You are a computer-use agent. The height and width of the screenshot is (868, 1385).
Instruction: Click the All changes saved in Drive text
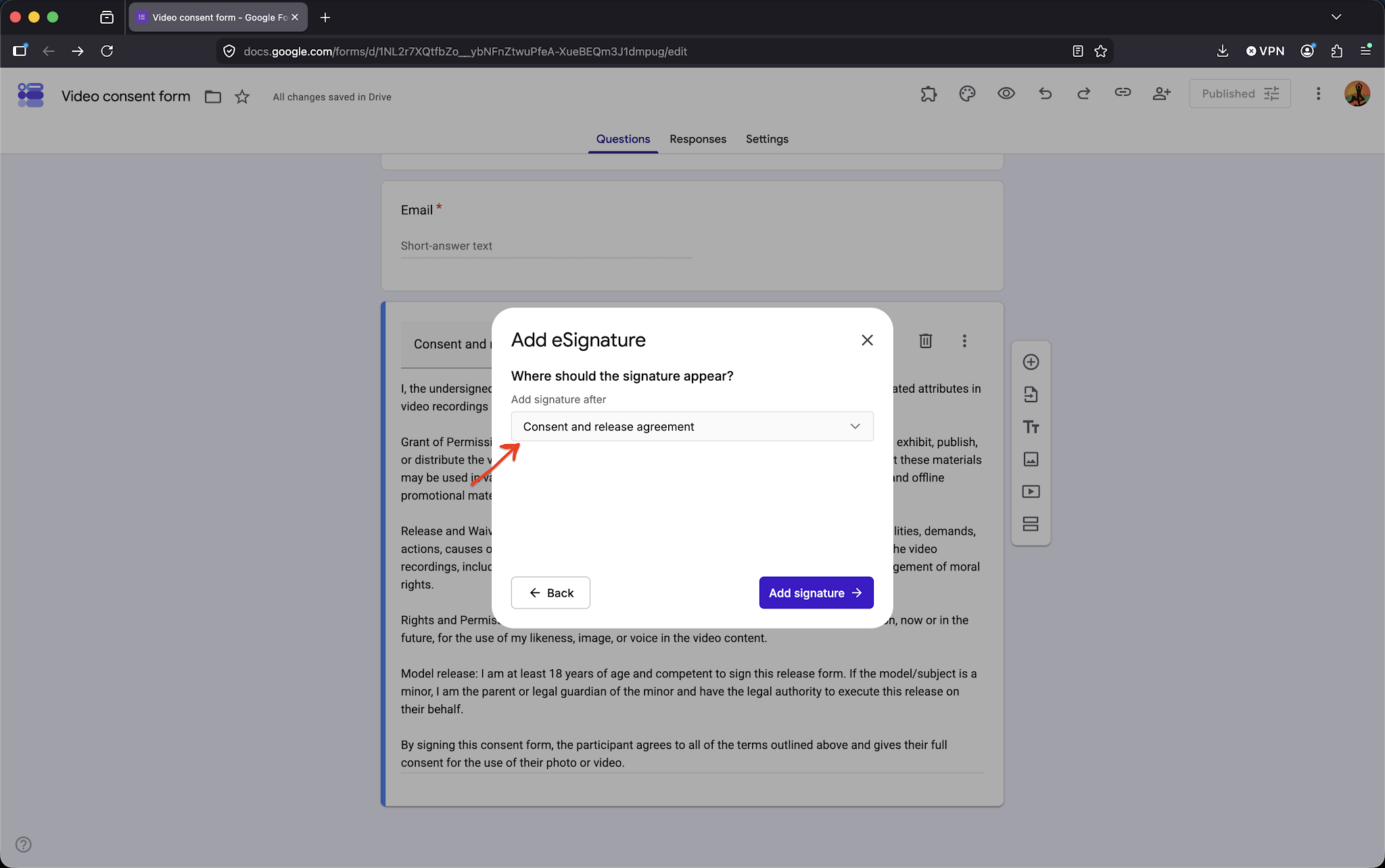coord(332,97)
